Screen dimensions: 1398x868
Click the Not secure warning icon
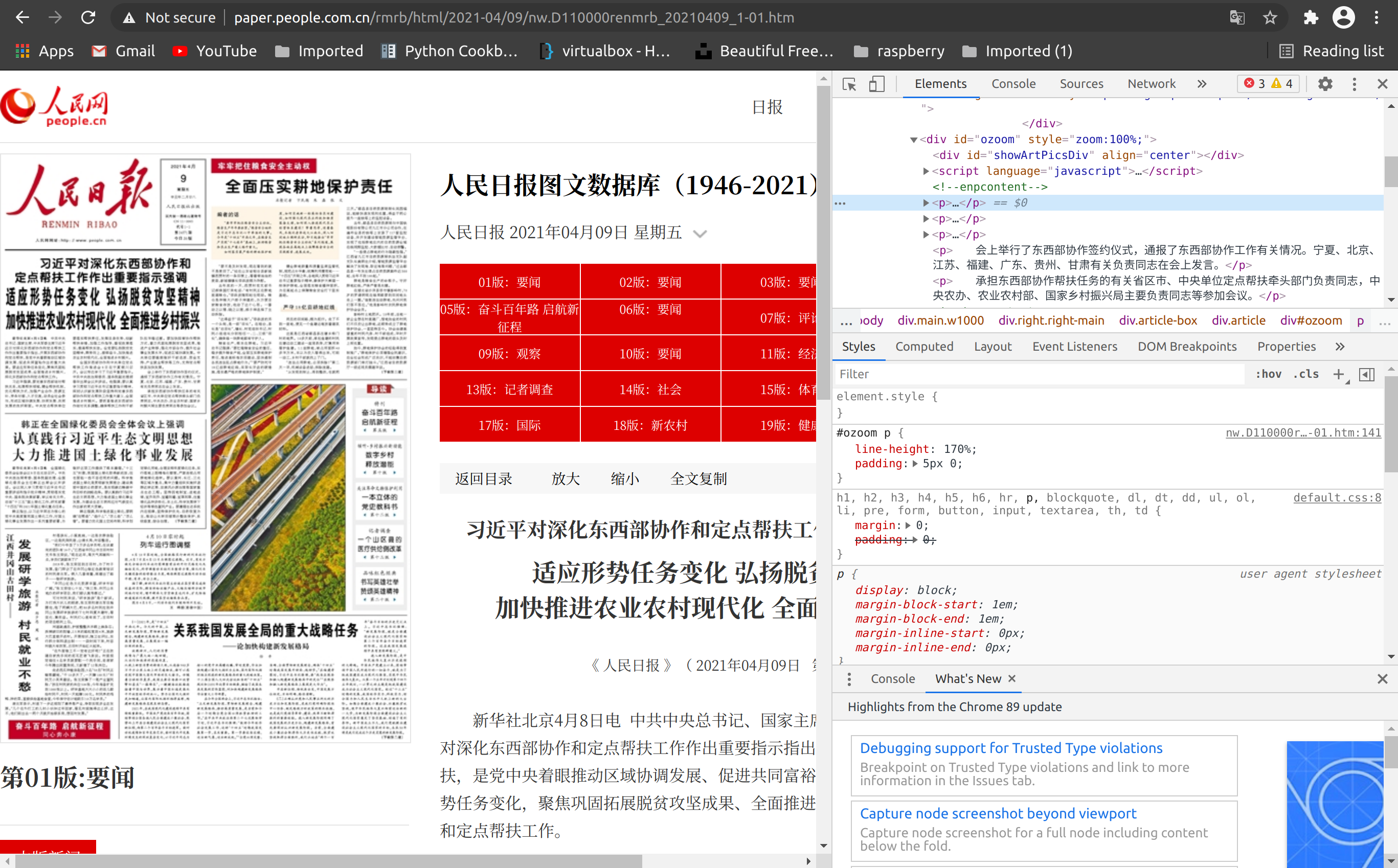pos(129,18)
